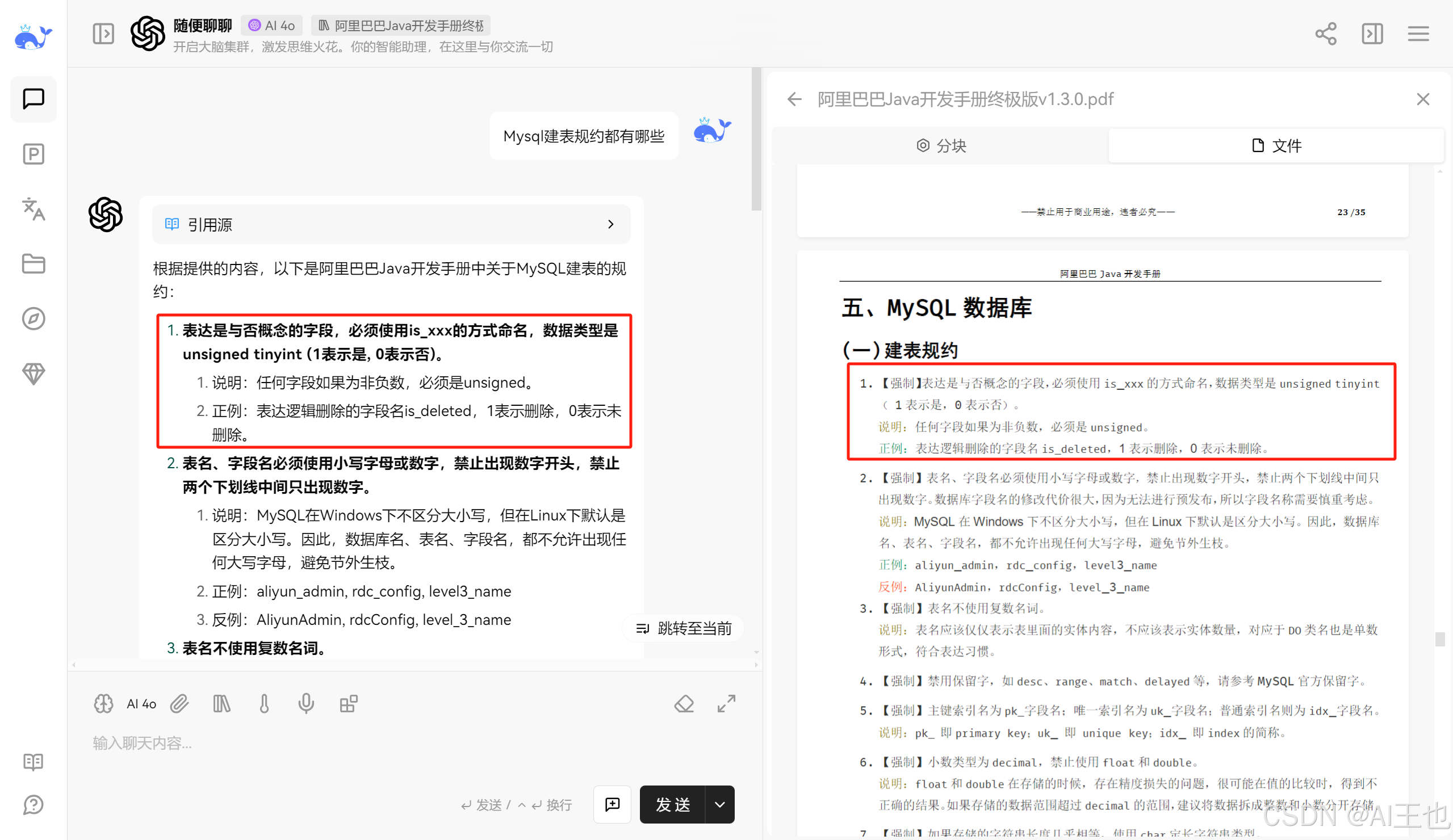Click the paperclip attachment icon

(179, 703)
